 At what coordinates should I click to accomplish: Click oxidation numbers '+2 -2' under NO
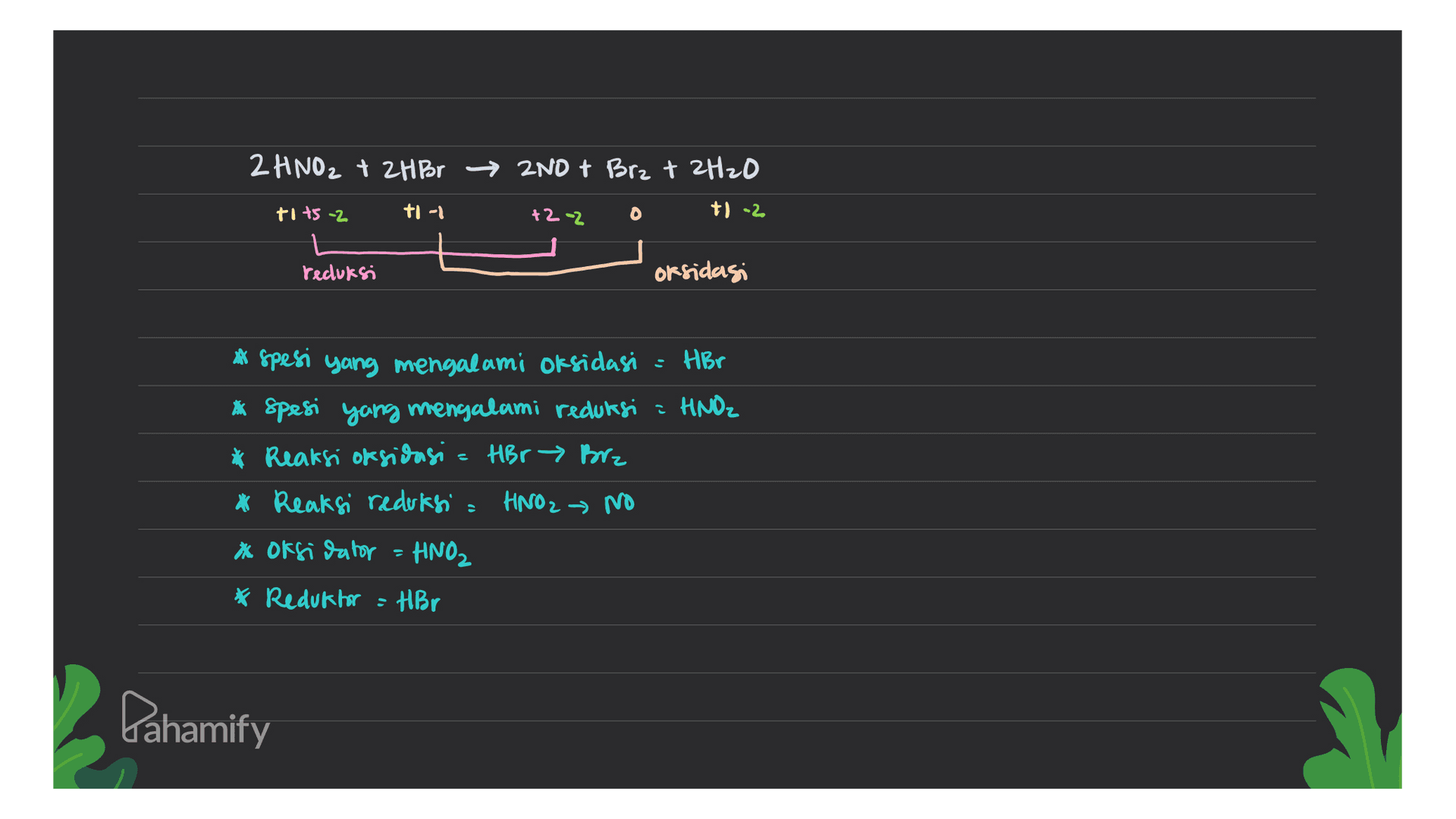[x=557, y=216]
